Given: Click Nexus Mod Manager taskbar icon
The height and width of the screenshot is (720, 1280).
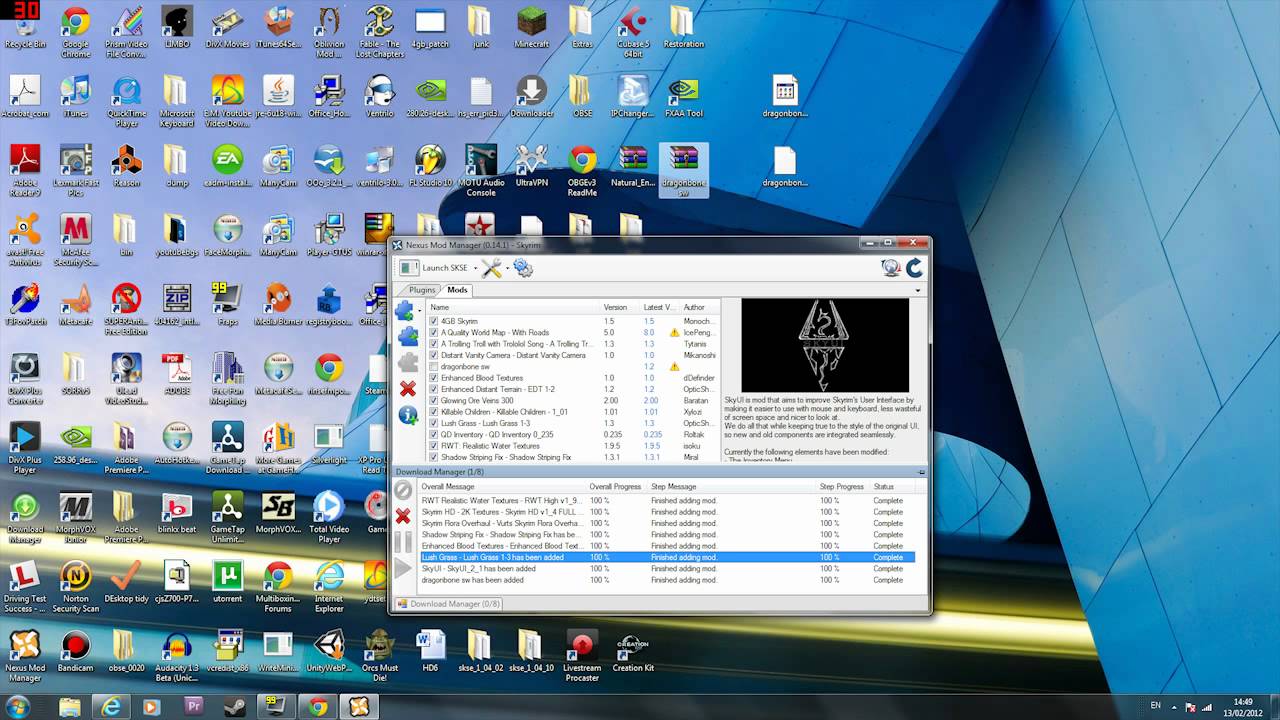Looking at the screenshot, I should (360, 707).
